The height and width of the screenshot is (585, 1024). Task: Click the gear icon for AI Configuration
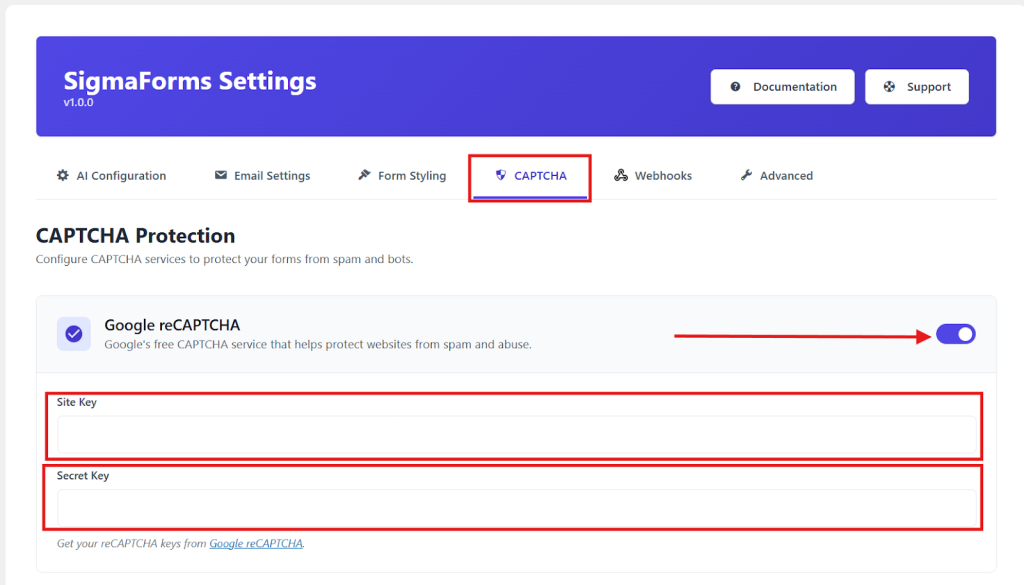coord(63,176)
